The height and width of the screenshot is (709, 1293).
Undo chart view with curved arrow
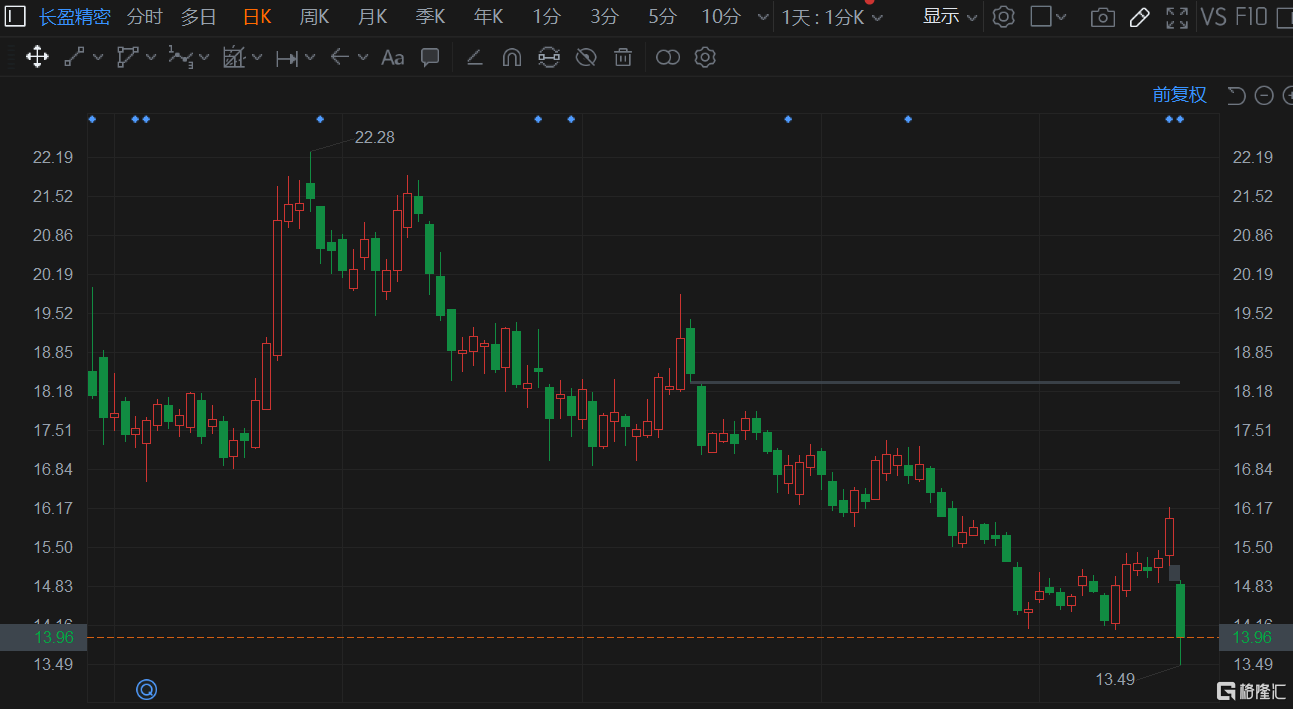coord(1237,95)
